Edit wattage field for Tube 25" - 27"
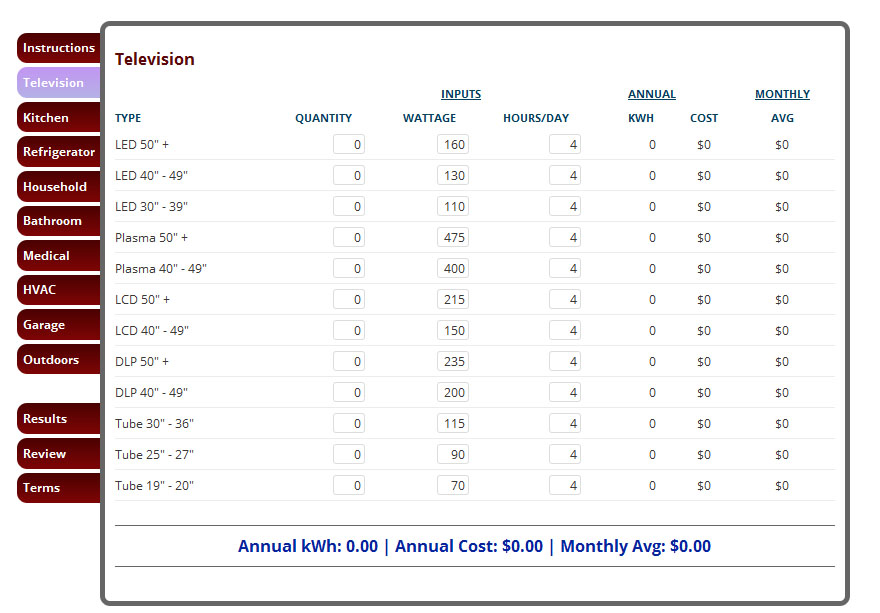Image resolution: width=880 pixels, height=613 pixels. pyautogui.click(x=453, y=455)
